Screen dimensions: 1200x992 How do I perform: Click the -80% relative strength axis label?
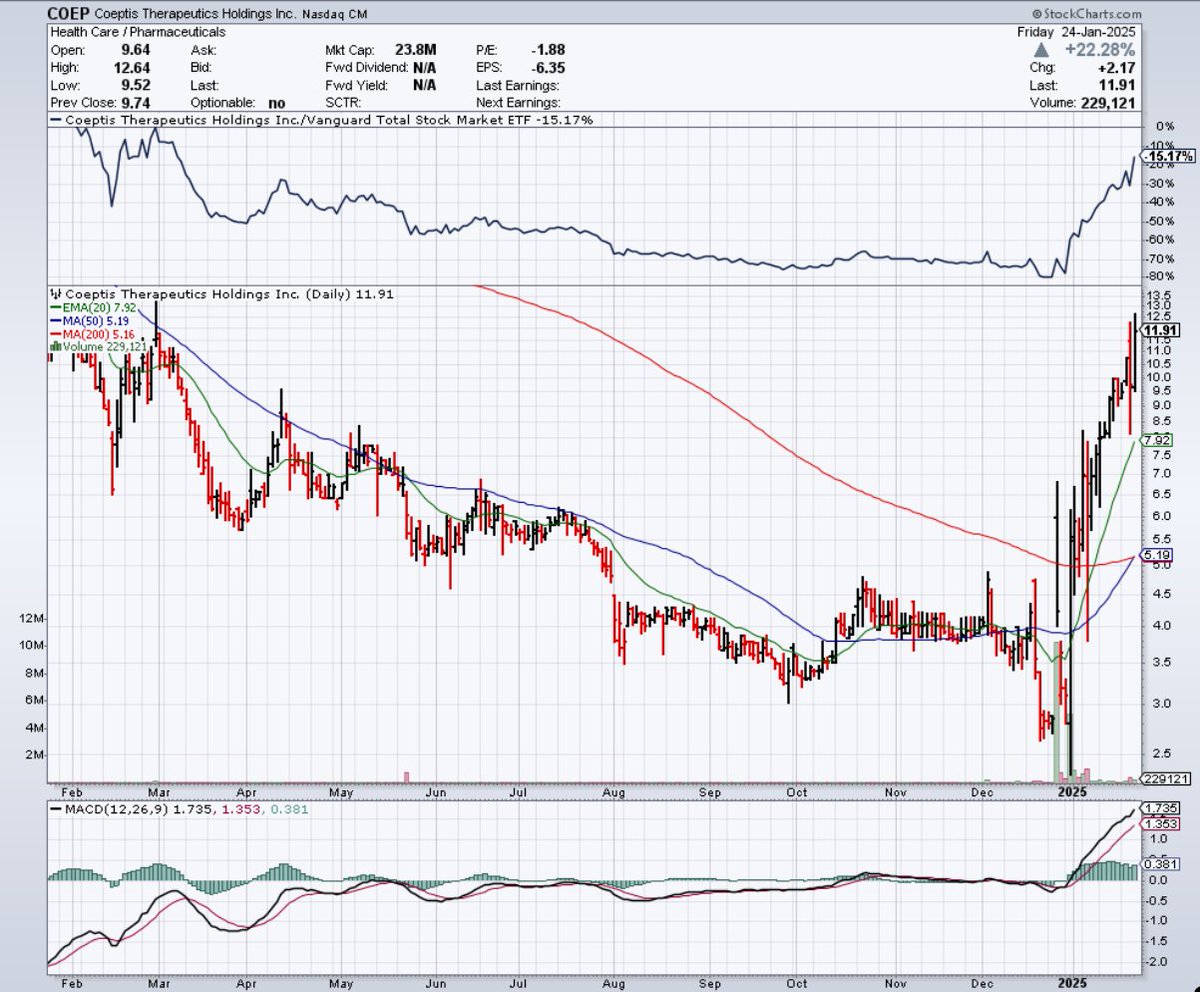coord(1162,277)
